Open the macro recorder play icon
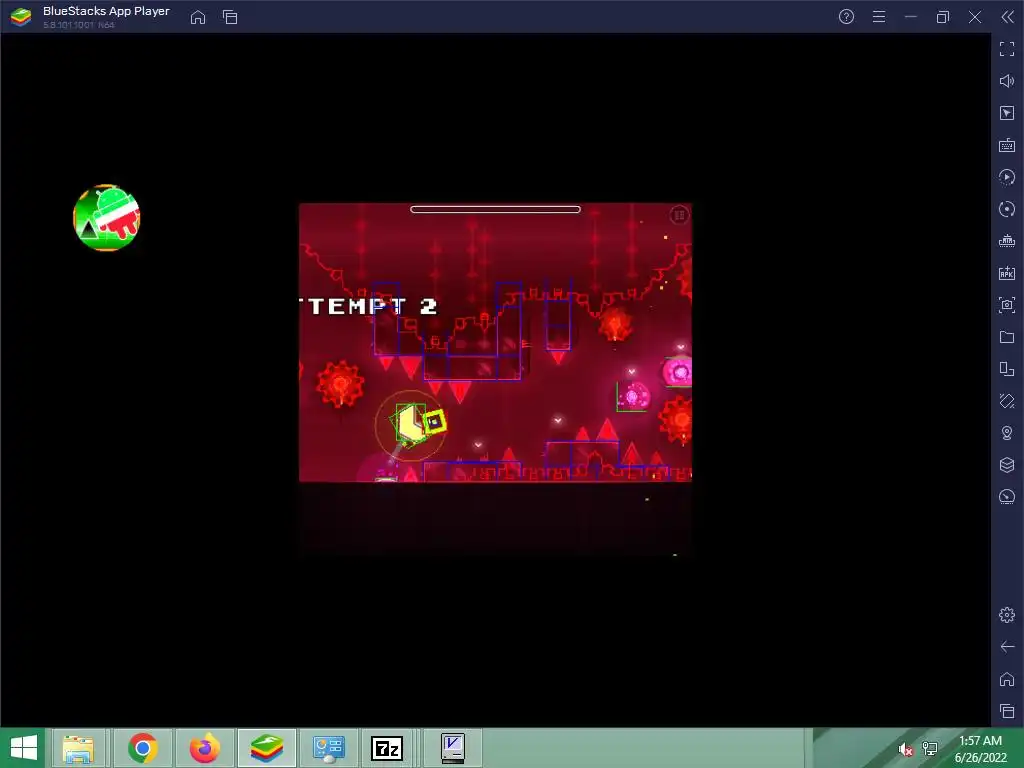The image size is (1024, 768). (1007, 177)
